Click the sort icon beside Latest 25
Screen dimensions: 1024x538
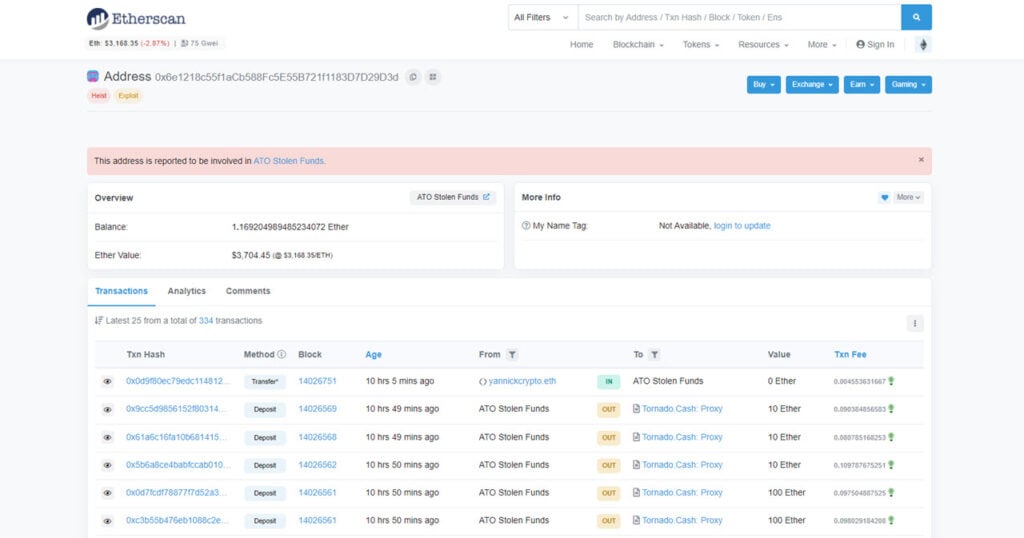tap(99, 321)
